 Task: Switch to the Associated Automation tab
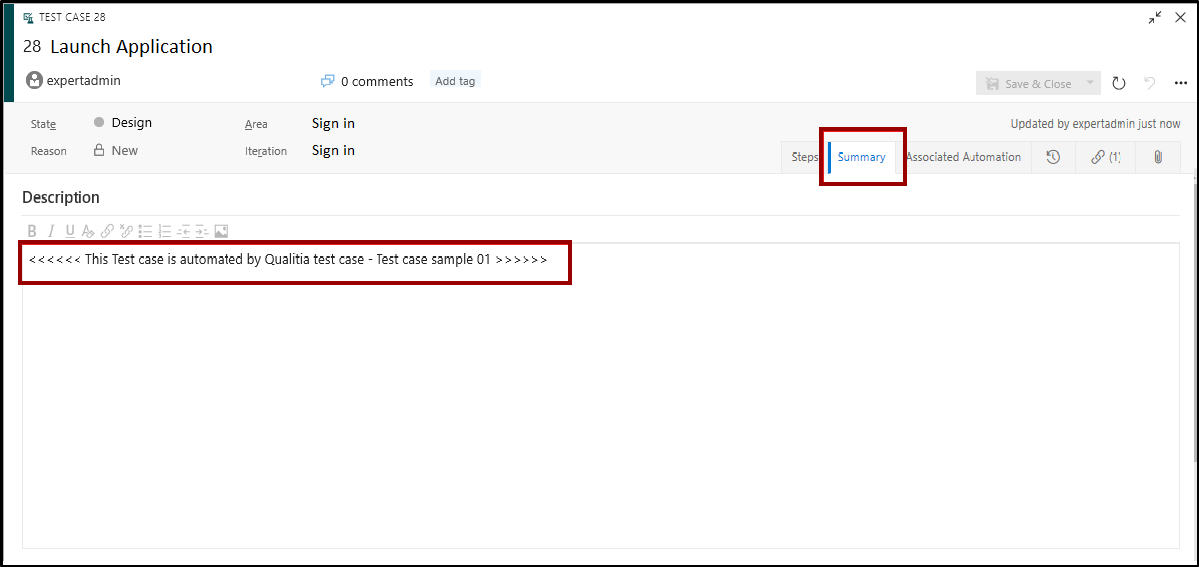[x=963, y=157]
